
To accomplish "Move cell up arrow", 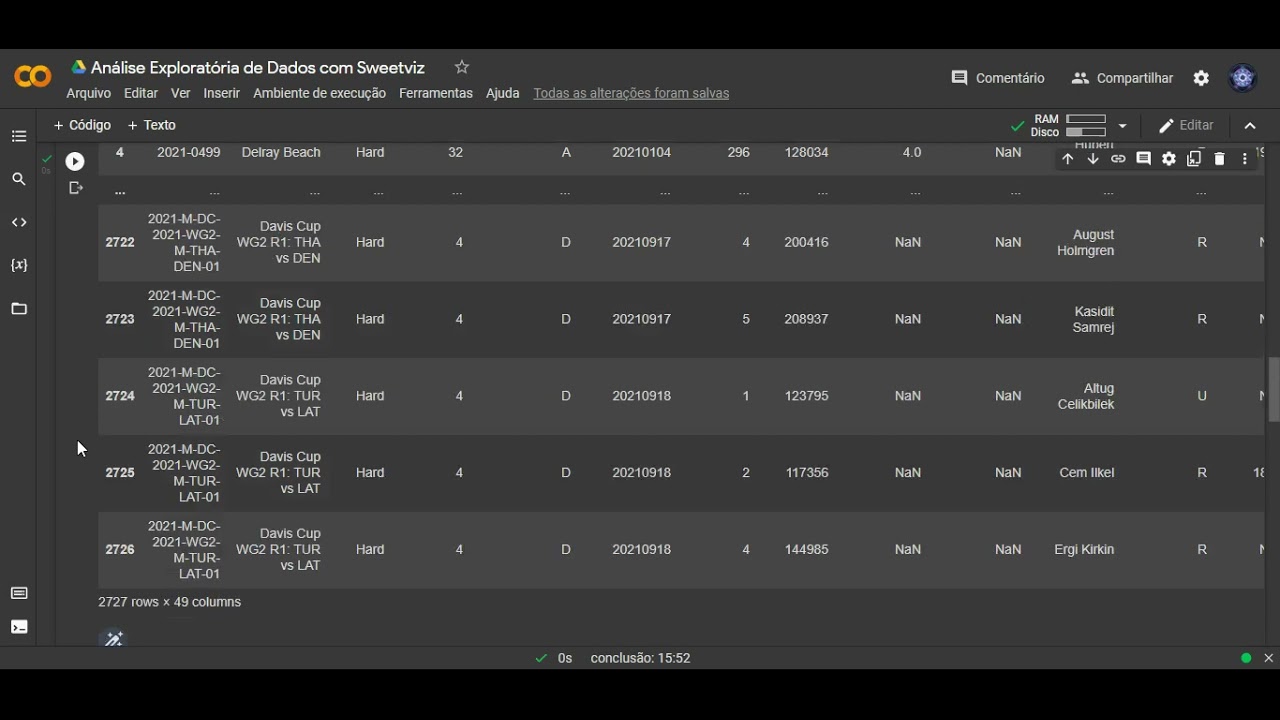I will [1067, 159].
